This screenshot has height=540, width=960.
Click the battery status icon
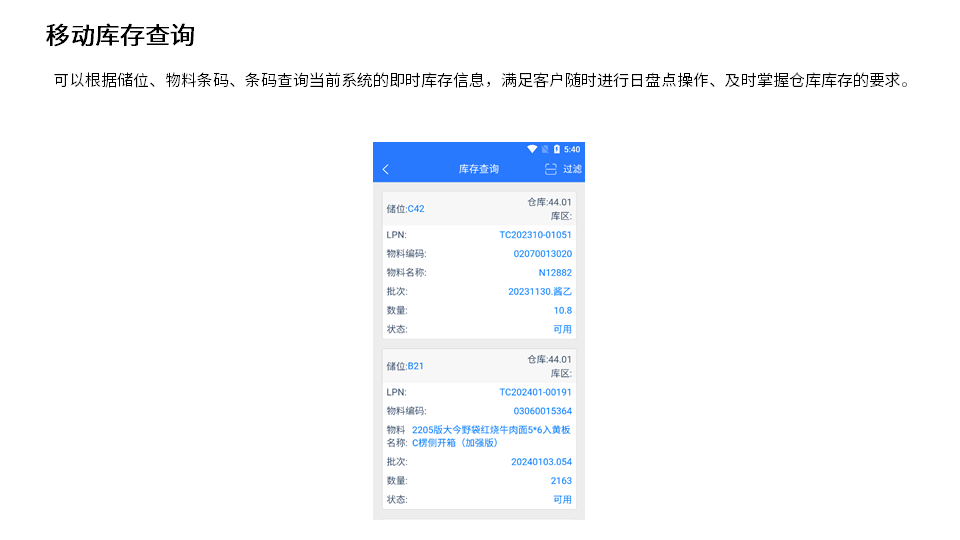tap(557, 149)
